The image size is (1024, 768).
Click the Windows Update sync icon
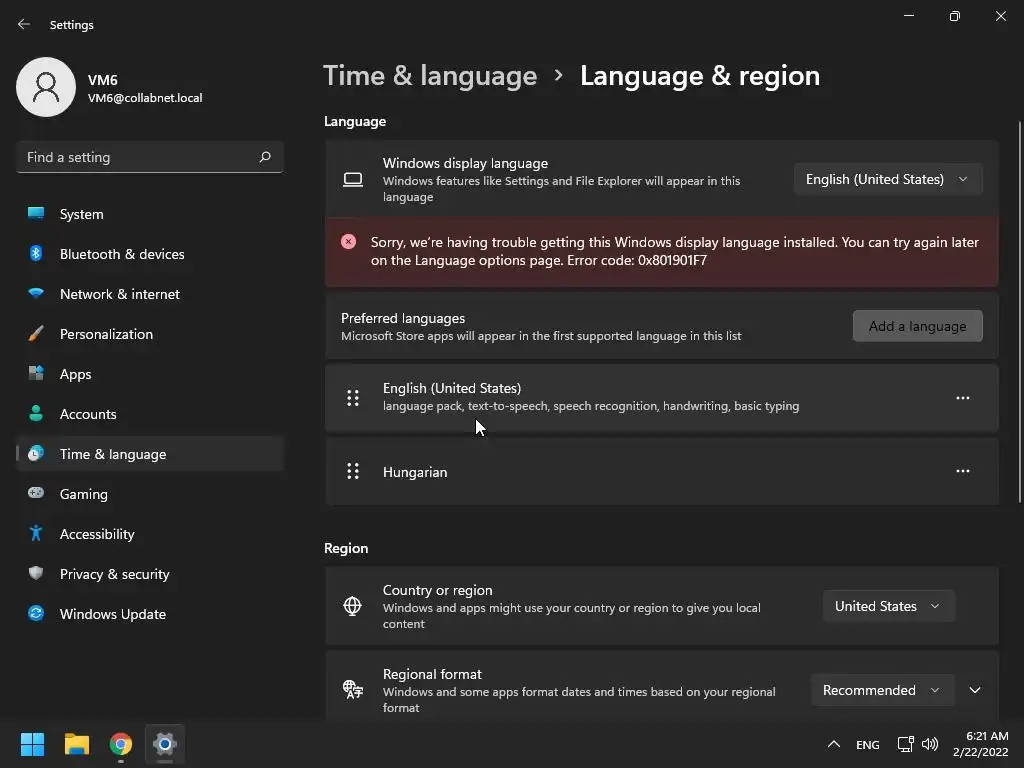click(x=36, y=613)
